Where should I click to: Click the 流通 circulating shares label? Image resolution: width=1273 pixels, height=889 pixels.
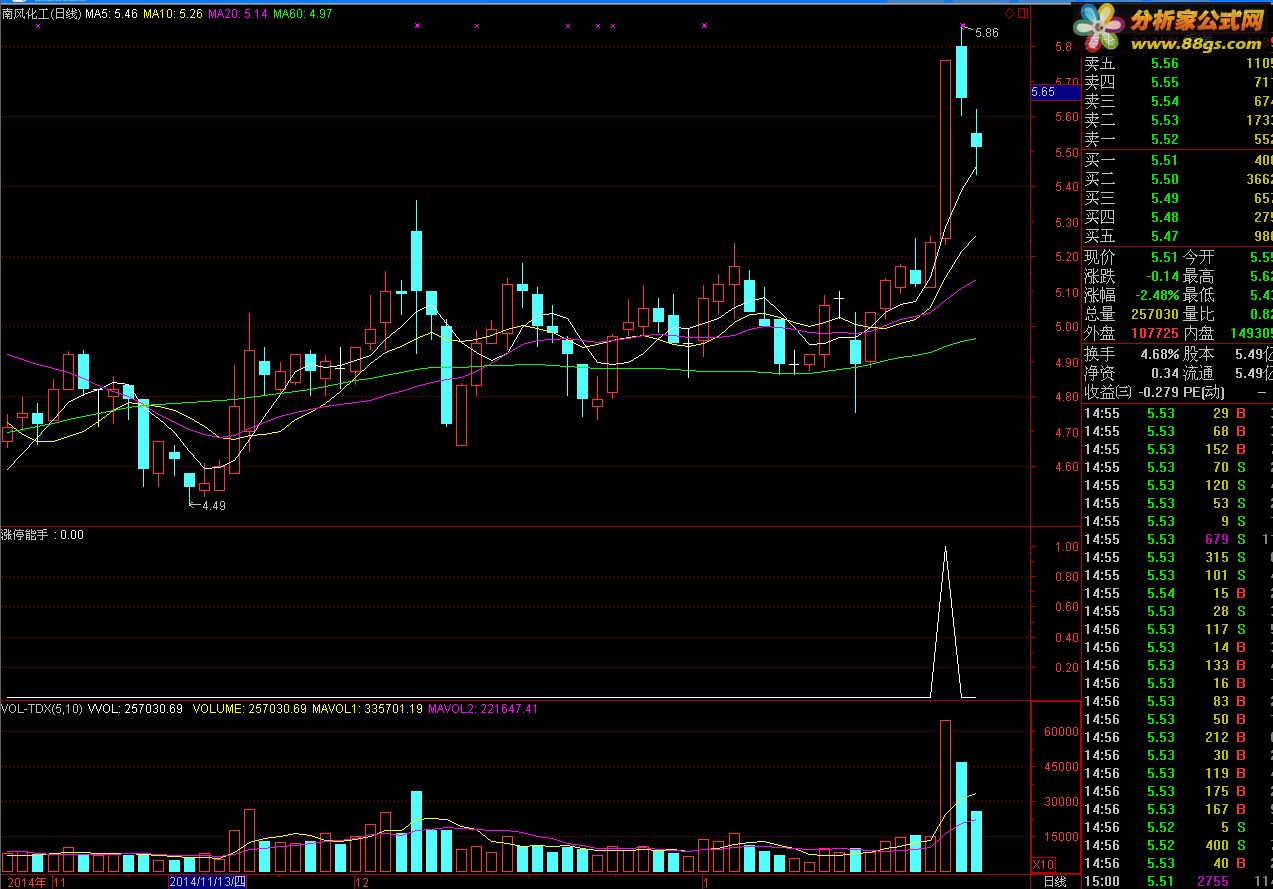[x=1199, y=373]
